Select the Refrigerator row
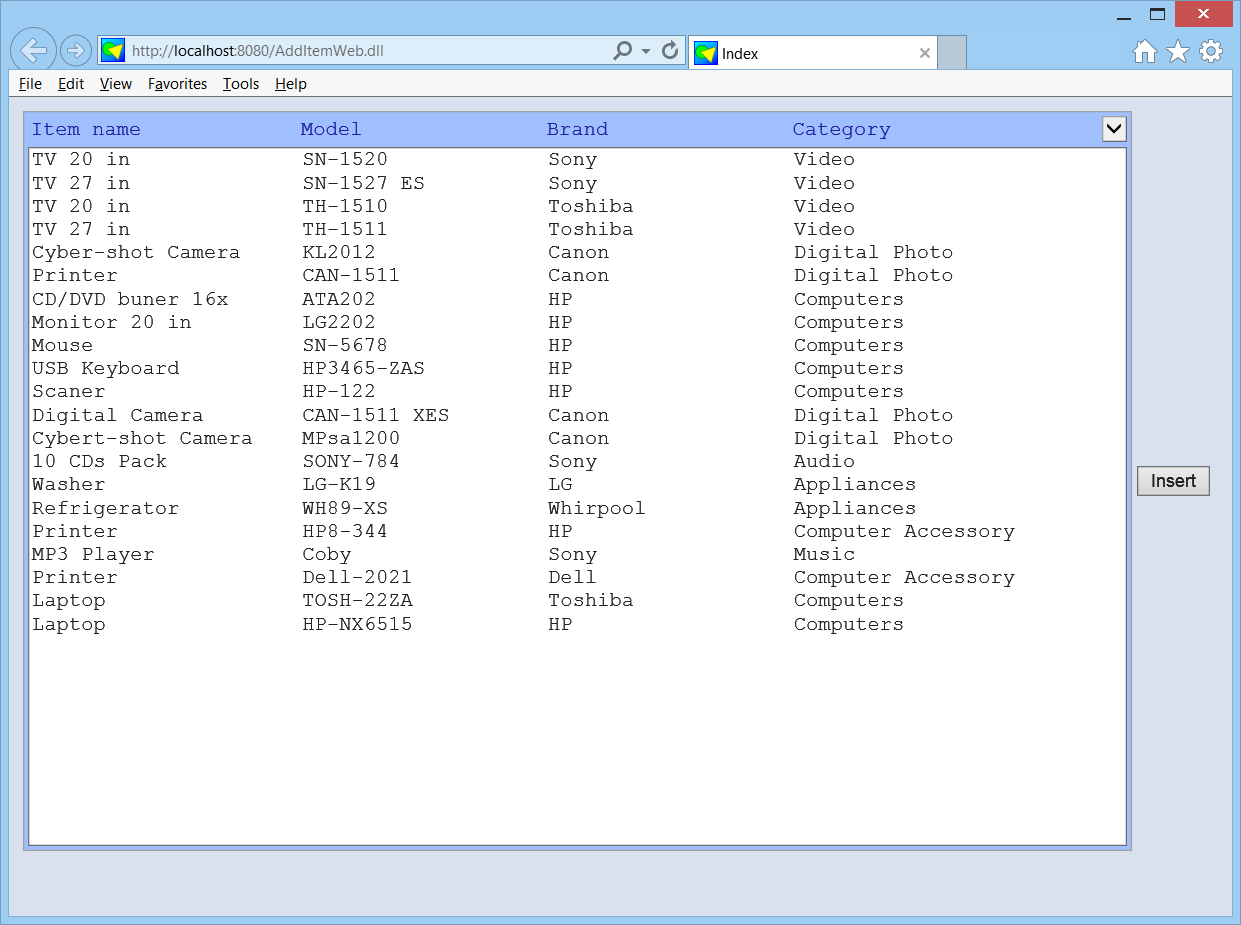This screenshot has height=925, width=1241. [577, 508]
